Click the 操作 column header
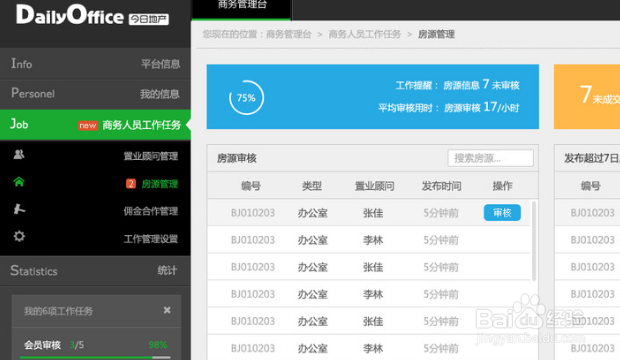620x360 pixels. (502, 186)
